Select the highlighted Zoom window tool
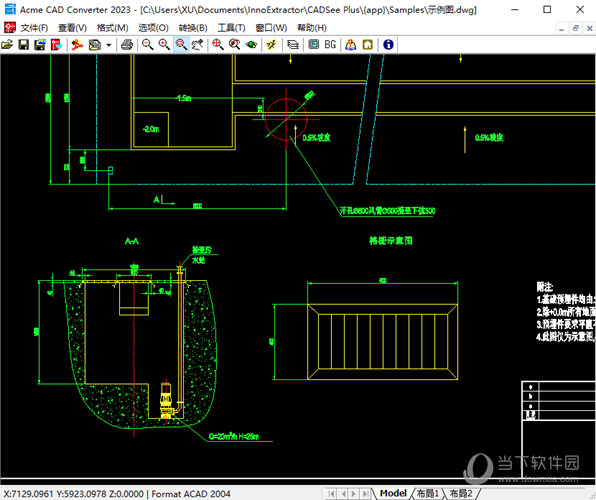596x500 pixels. pos(181,45)
